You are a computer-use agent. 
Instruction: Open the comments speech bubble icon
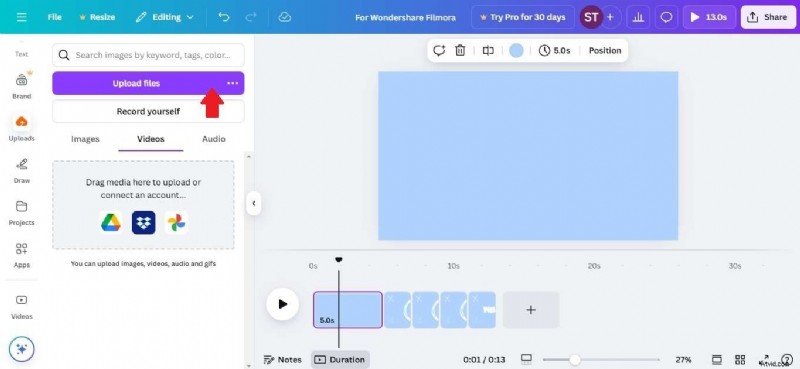click(666, 17)
